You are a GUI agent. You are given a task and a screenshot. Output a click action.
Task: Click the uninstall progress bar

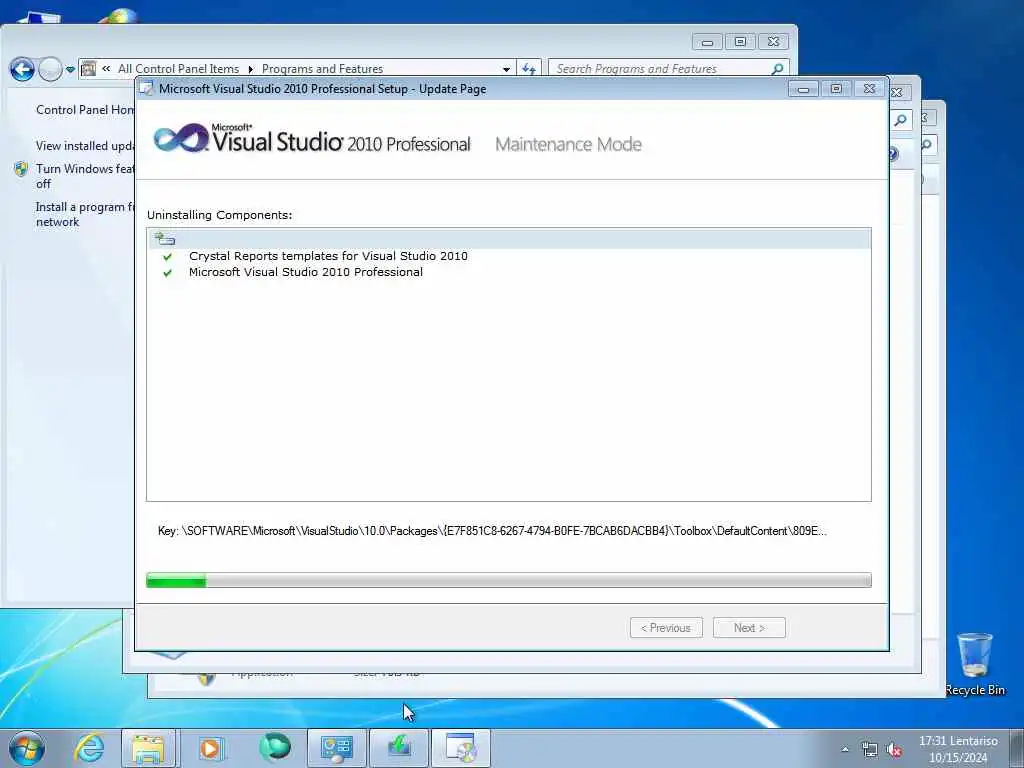(509, 580)
